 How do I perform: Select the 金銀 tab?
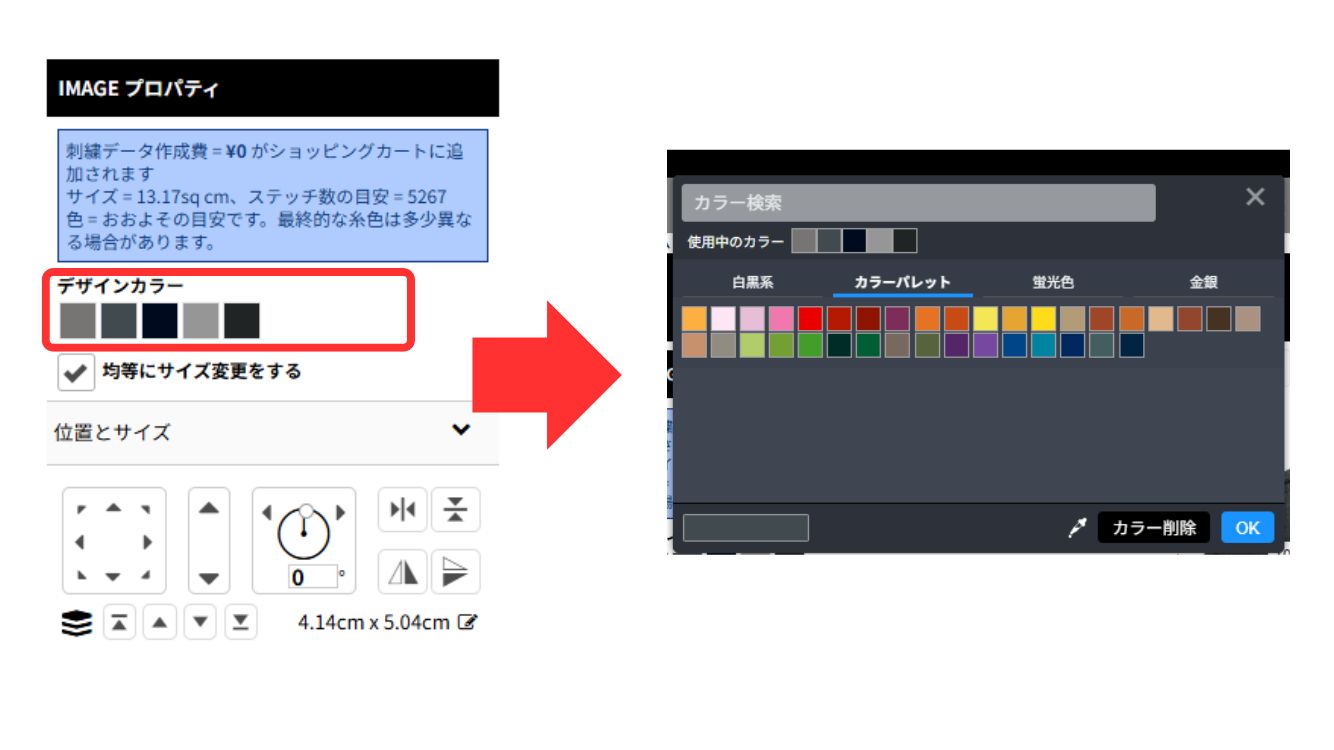[x=1203, y=283]
